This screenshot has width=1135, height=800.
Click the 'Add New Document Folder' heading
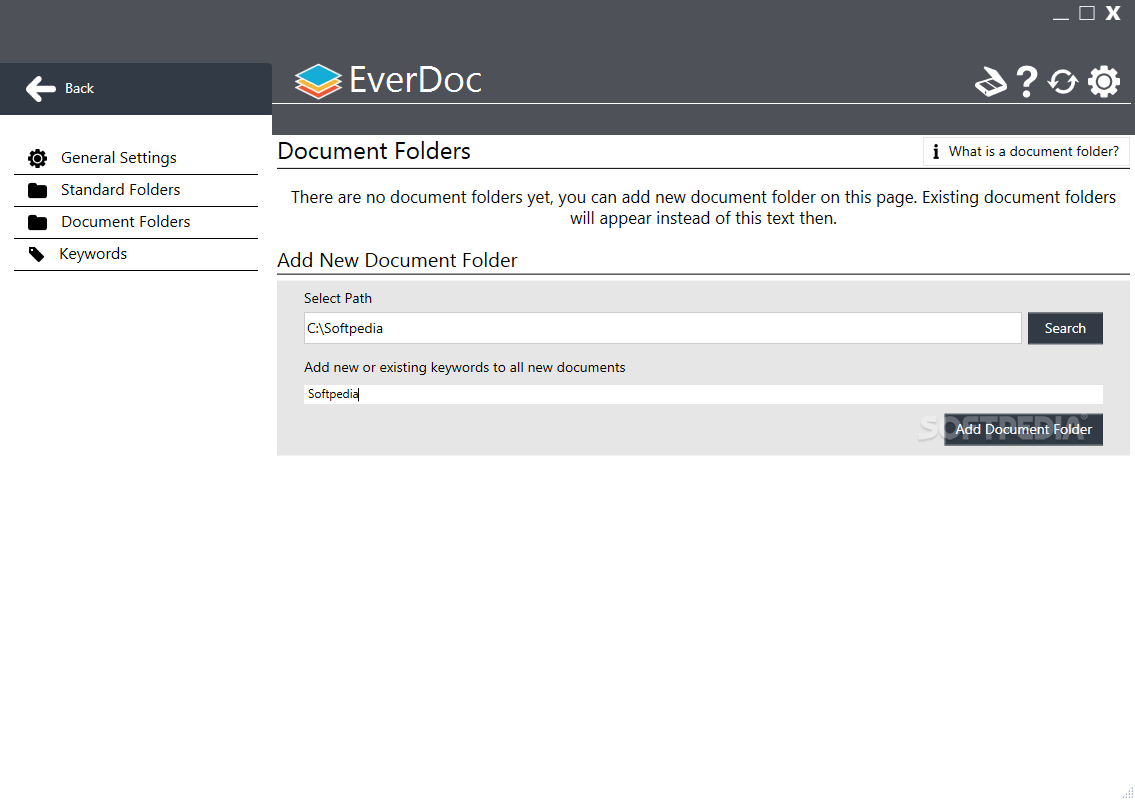coord(397,261)
